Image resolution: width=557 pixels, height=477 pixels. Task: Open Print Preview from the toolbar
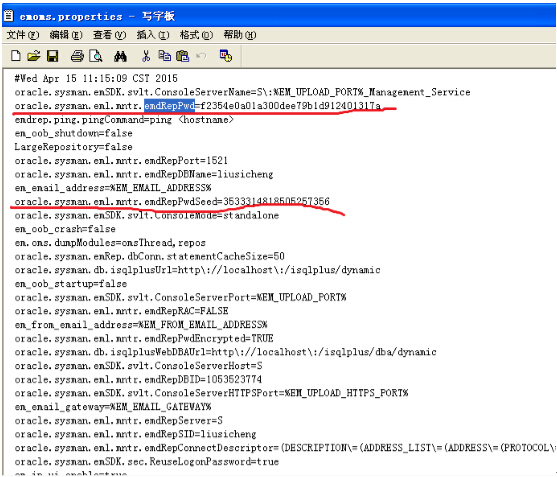coord(96,56)
